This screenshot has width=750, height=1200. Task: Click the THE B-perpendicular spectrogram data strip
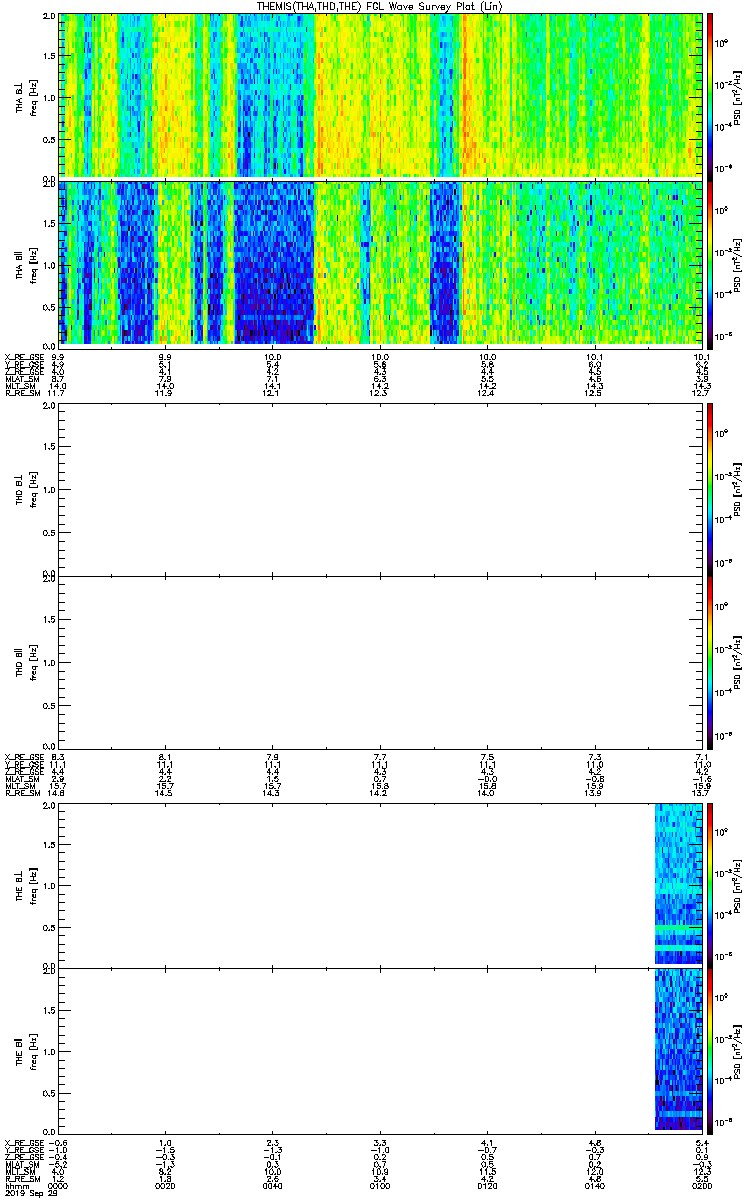pos(678,885)
